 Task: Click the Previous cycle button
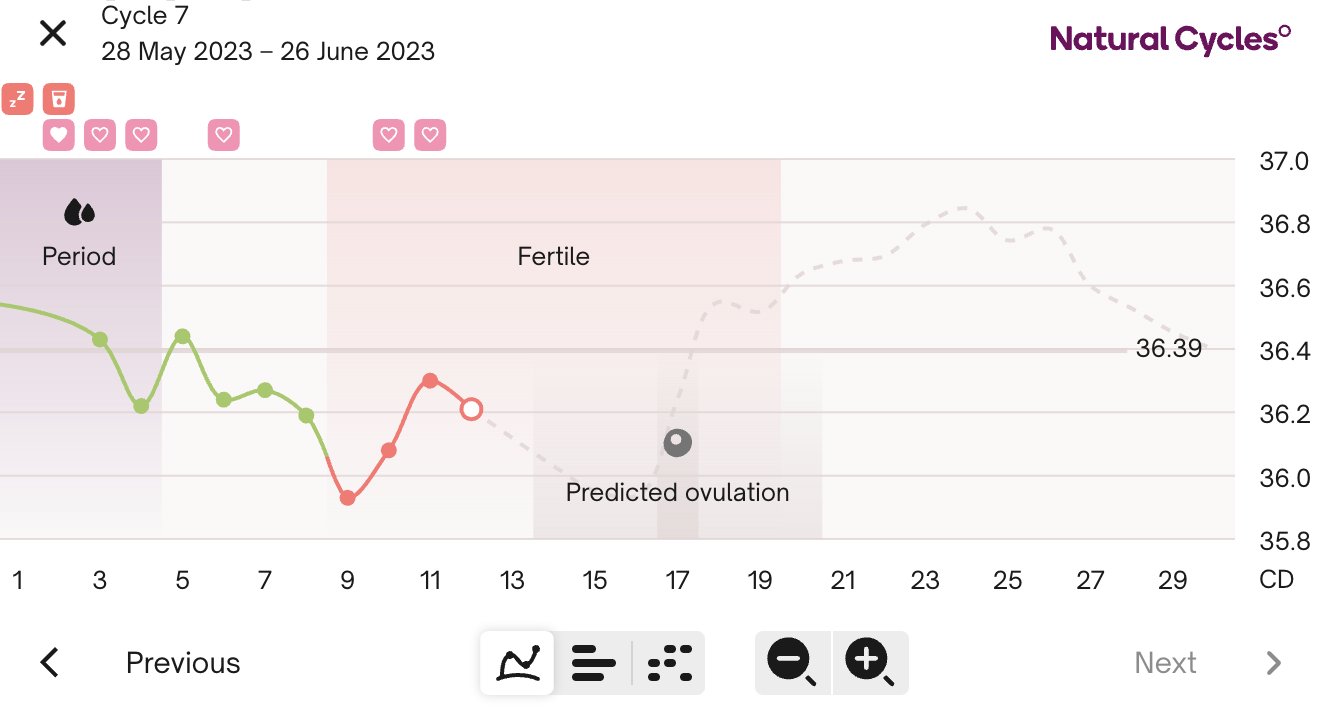pos(182,662)
